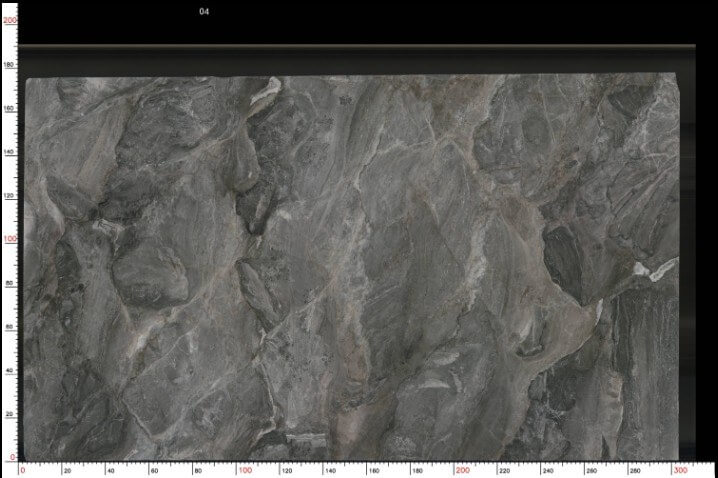The height and width of the screenshot is (478, 718).
Task: Click the 240 tick on horizontal ruler
Action: coord(547,471)
